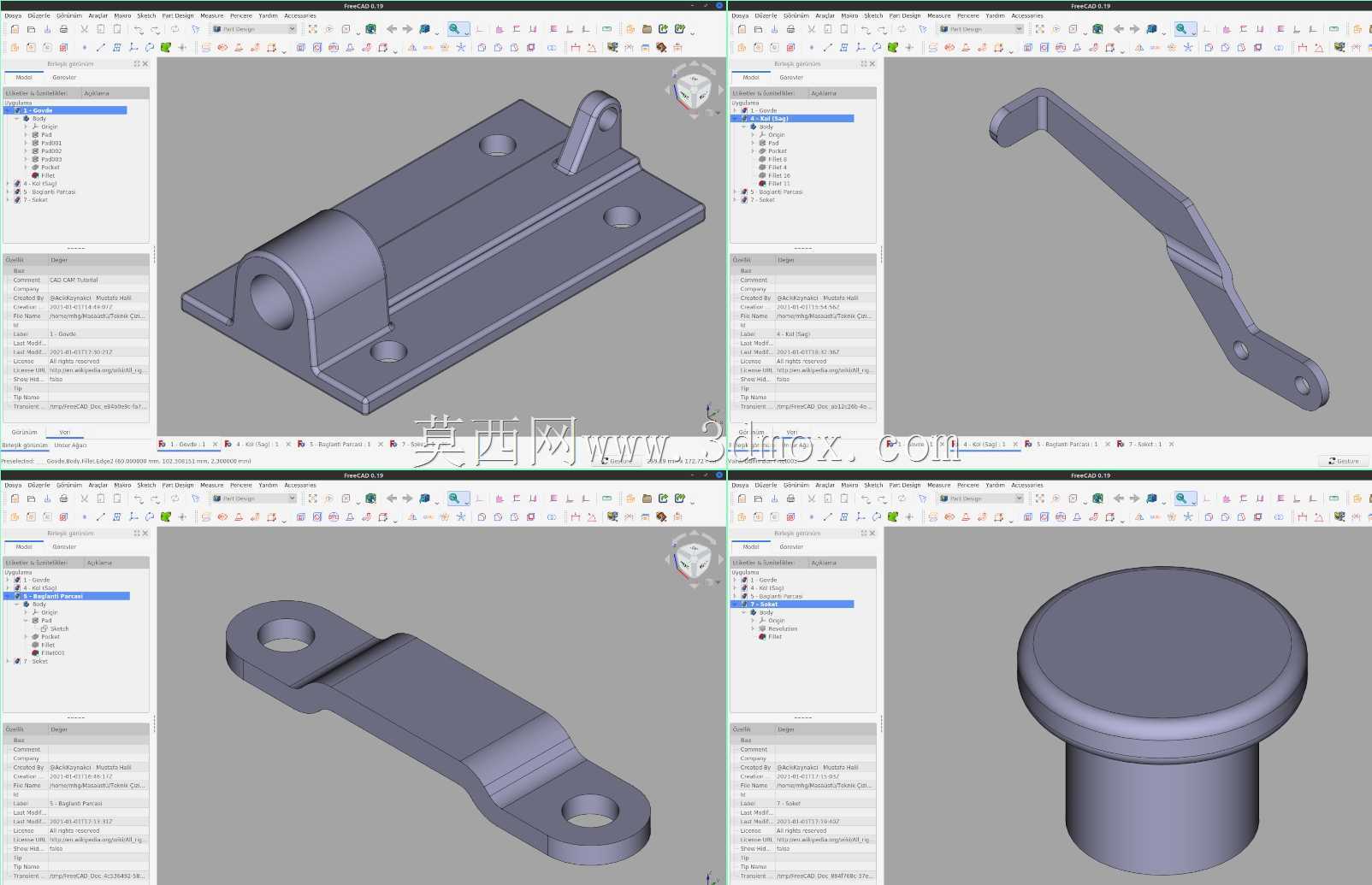This screenshot has width=1372, height=885.
Task: Select the Sketch item under Pad, Baglanti Parcasi tree
Action: [x=59, y=628]
